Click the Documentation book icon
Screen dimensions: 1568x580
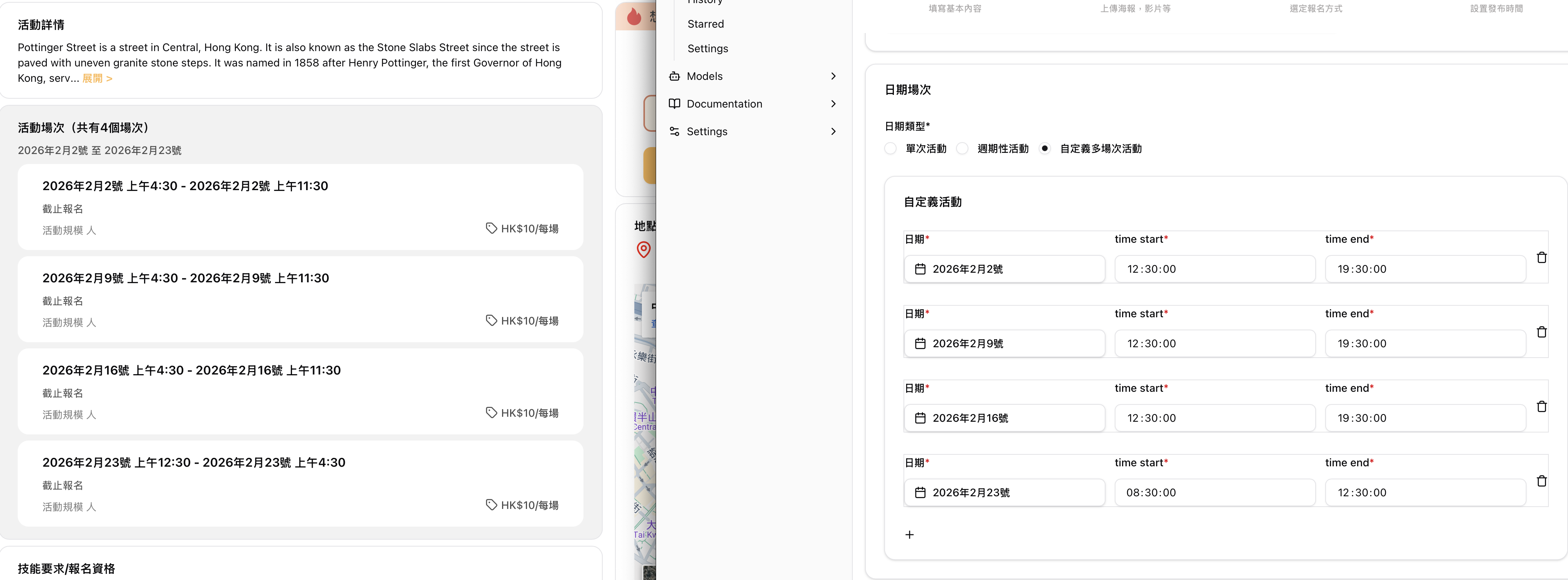tap(675, 103)
